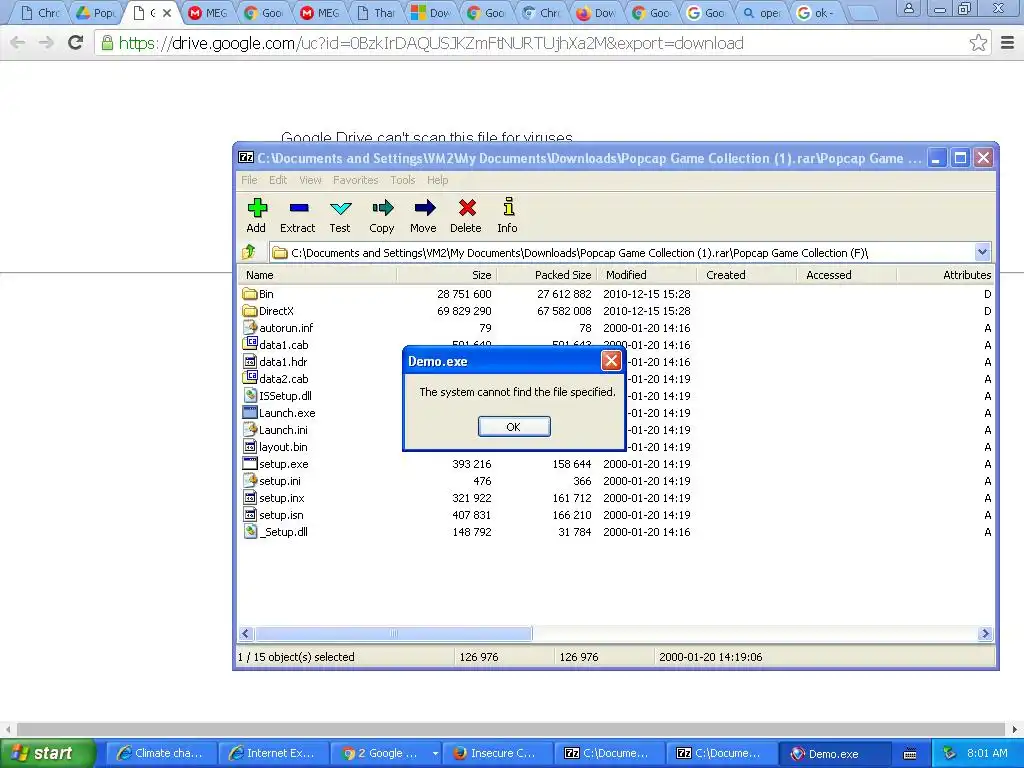Sort files by Size column header
The height and width of the screenshot is (768, 1024).
coord(447,275)
